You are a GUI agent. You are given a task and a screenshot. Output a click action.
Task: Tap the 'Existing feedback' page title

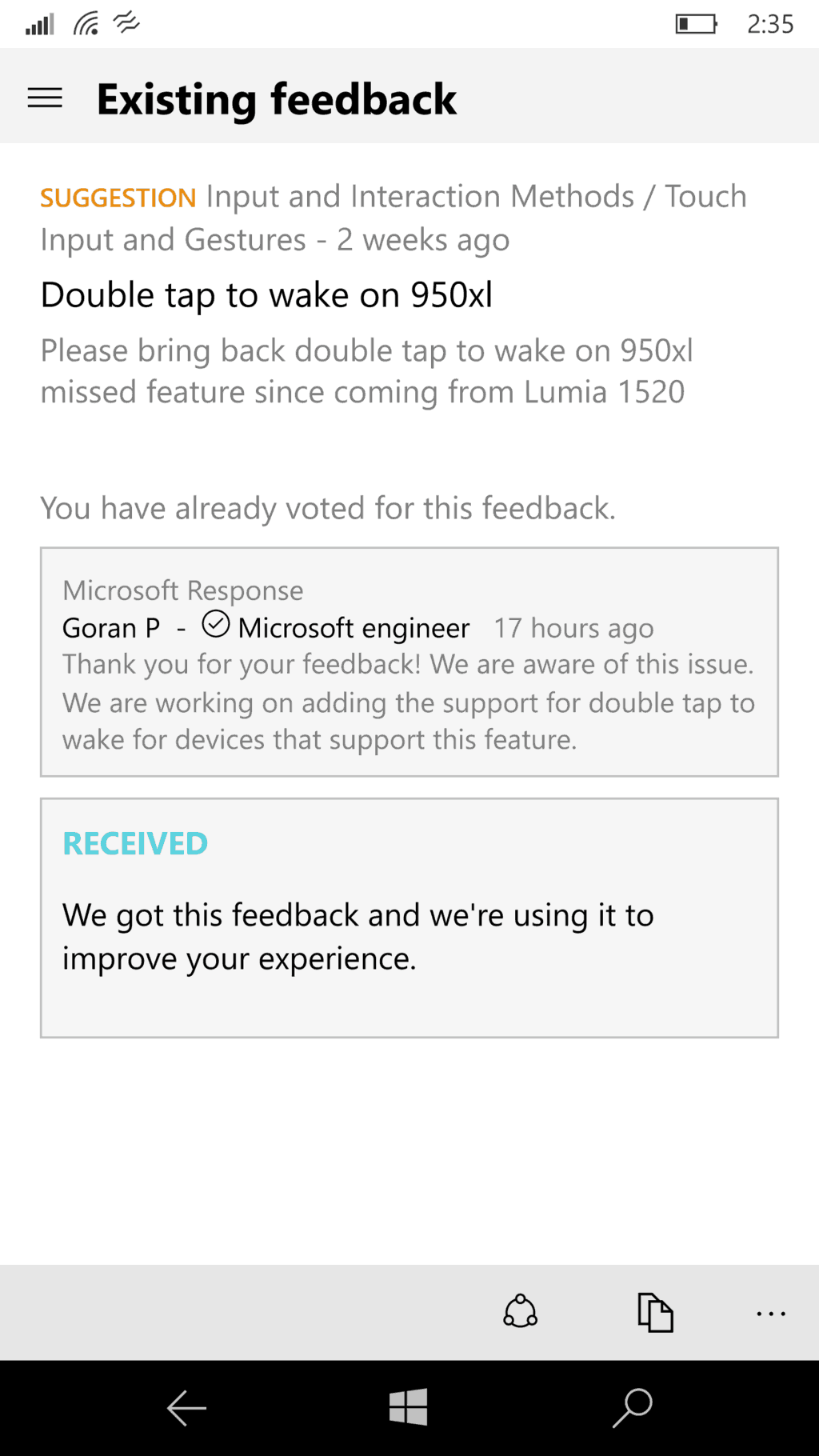[277, 99]
